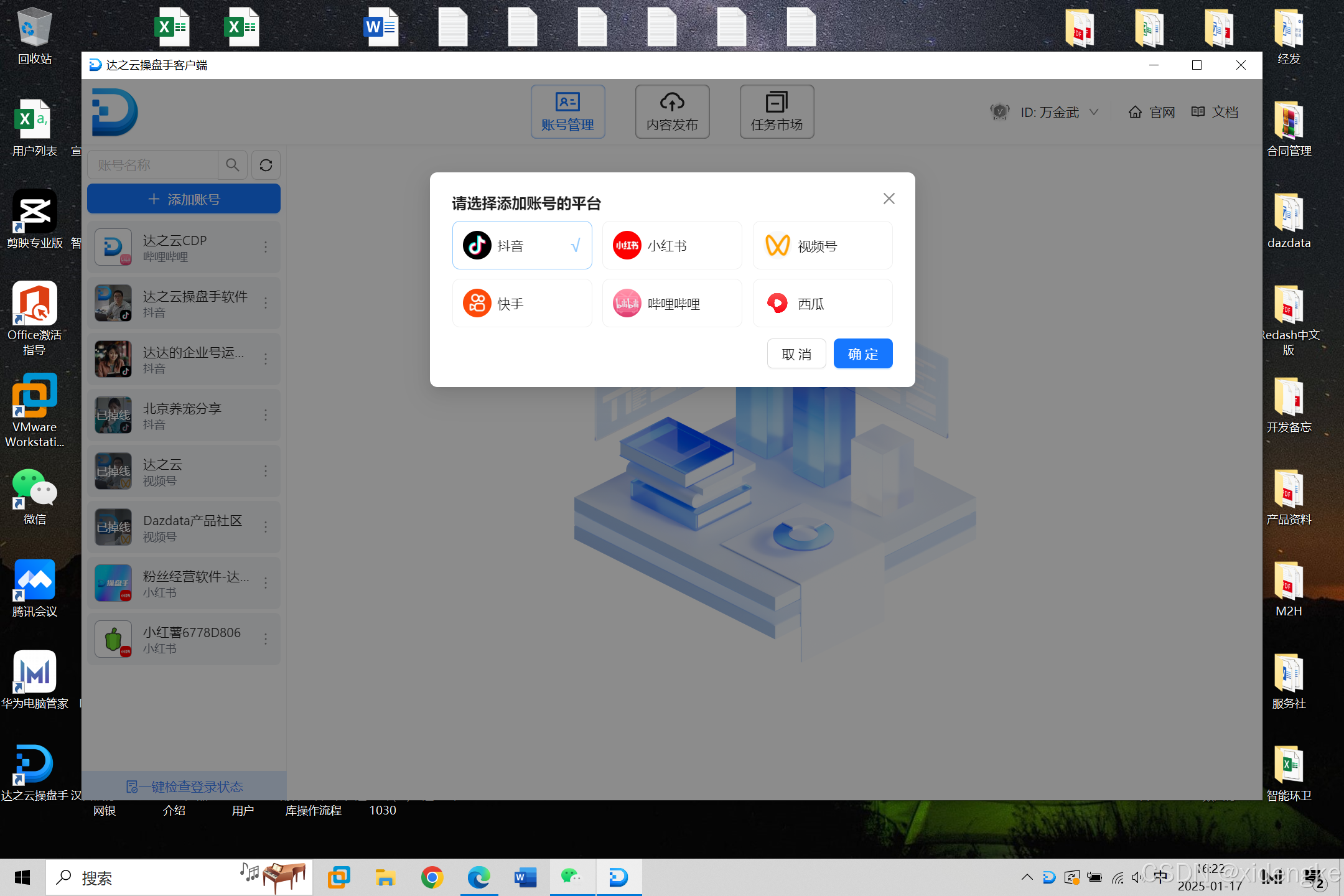Click the search magnifier in account panel

(x=233, y=165)
